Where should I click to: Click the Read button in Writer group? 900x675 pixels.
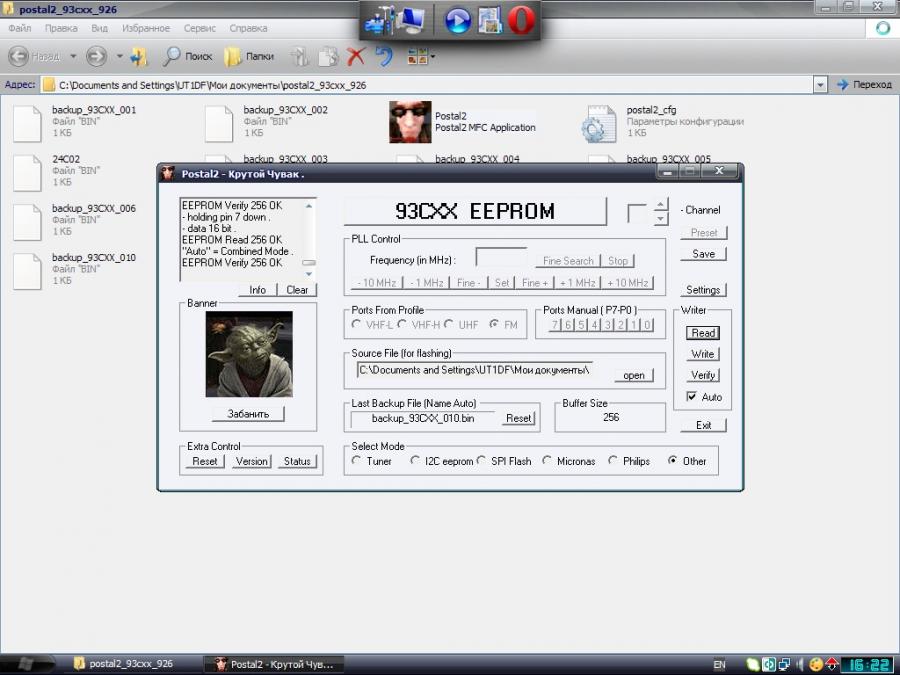point(703,333)
